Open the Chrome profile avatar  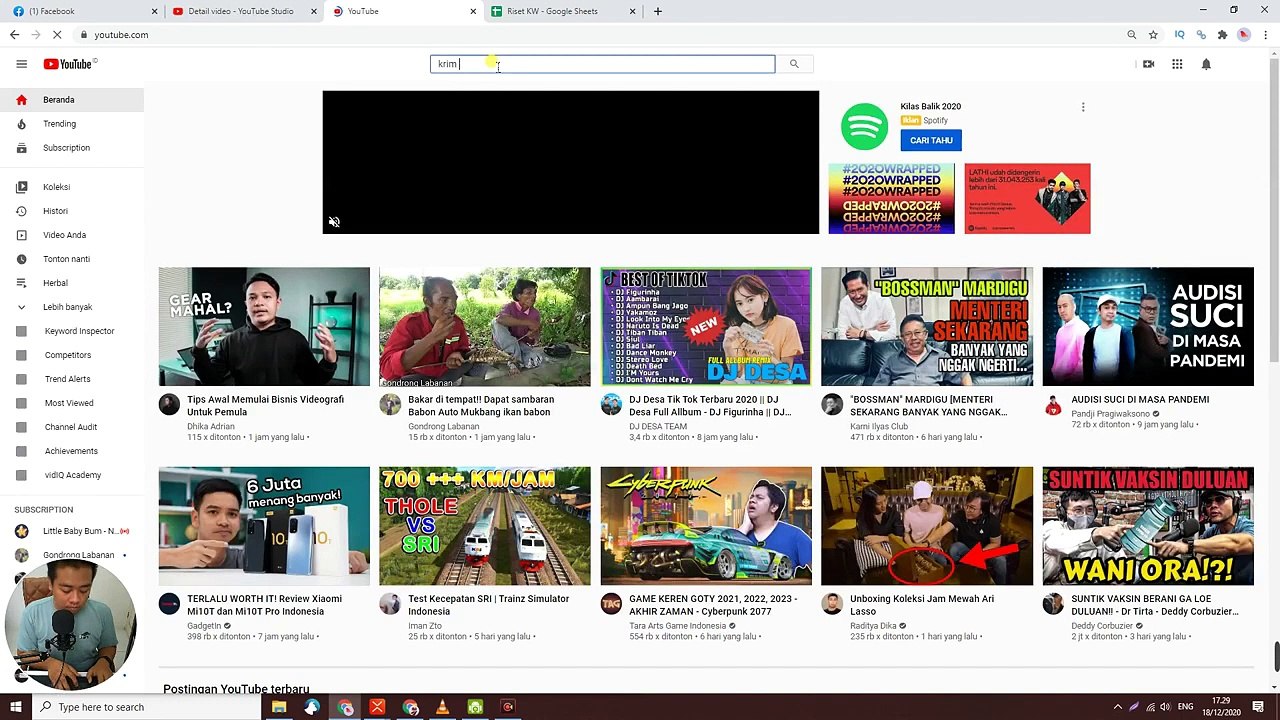[1244, 35]
